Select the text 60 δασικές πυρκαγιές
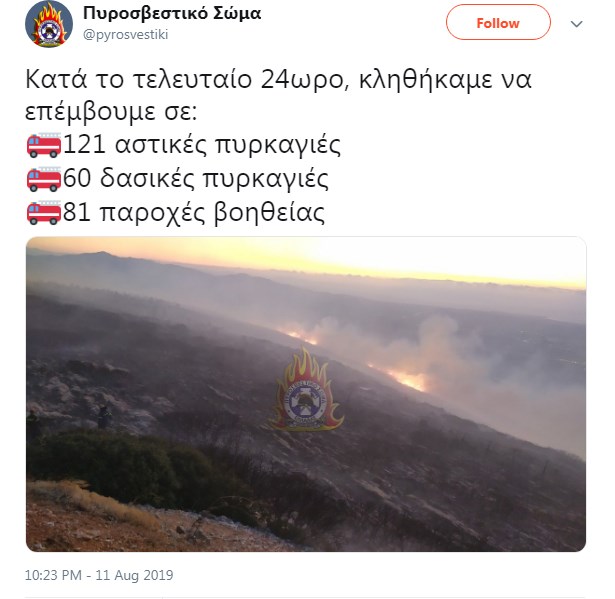 point(195,178)
